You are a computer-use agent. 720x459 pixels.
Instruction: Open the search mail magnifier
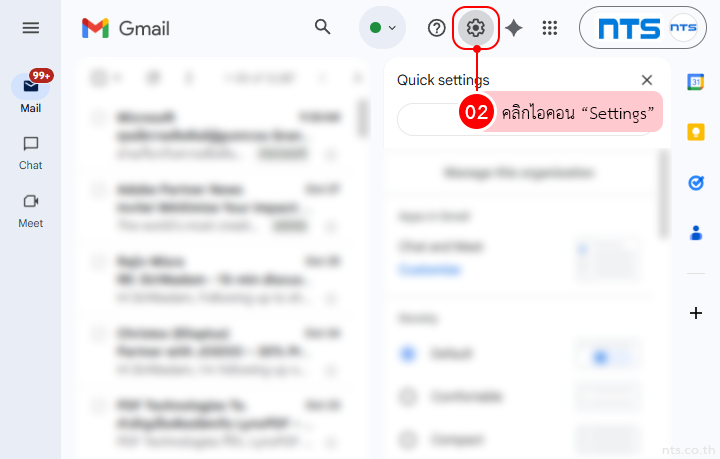point(322,27)
